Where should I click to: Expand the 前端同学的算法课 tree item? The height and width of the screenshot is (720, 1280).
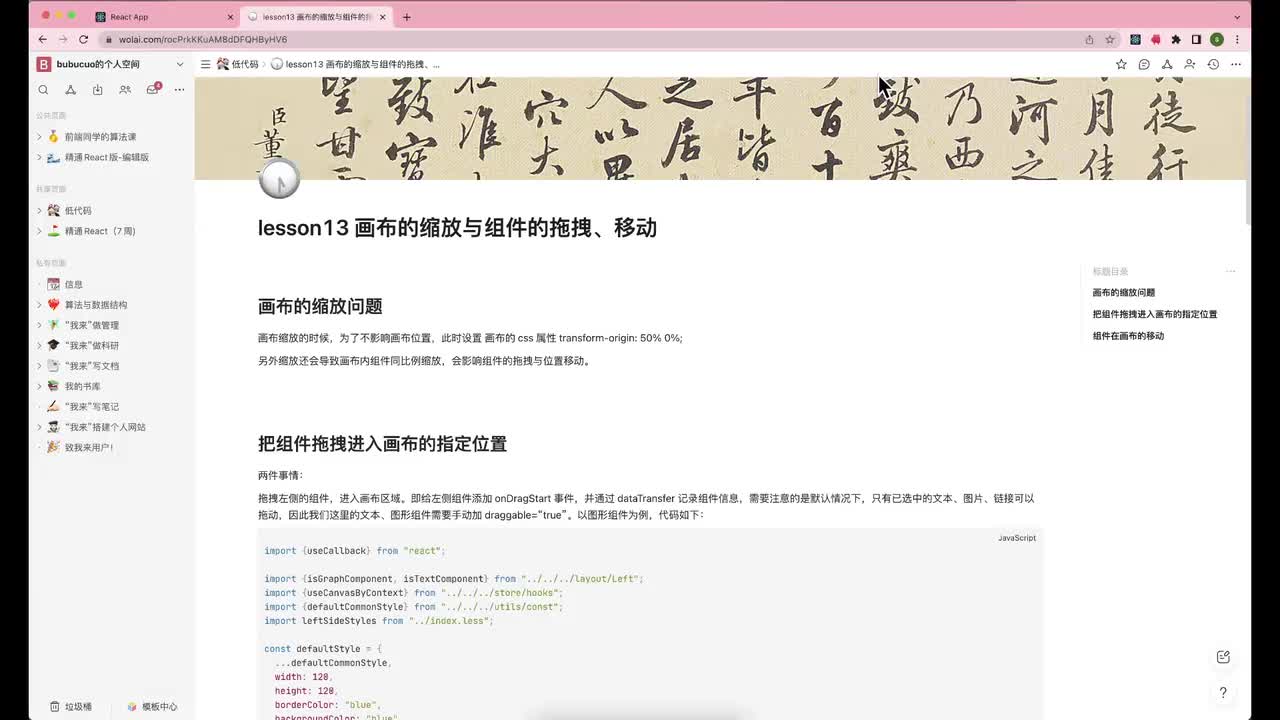(39, 137)
